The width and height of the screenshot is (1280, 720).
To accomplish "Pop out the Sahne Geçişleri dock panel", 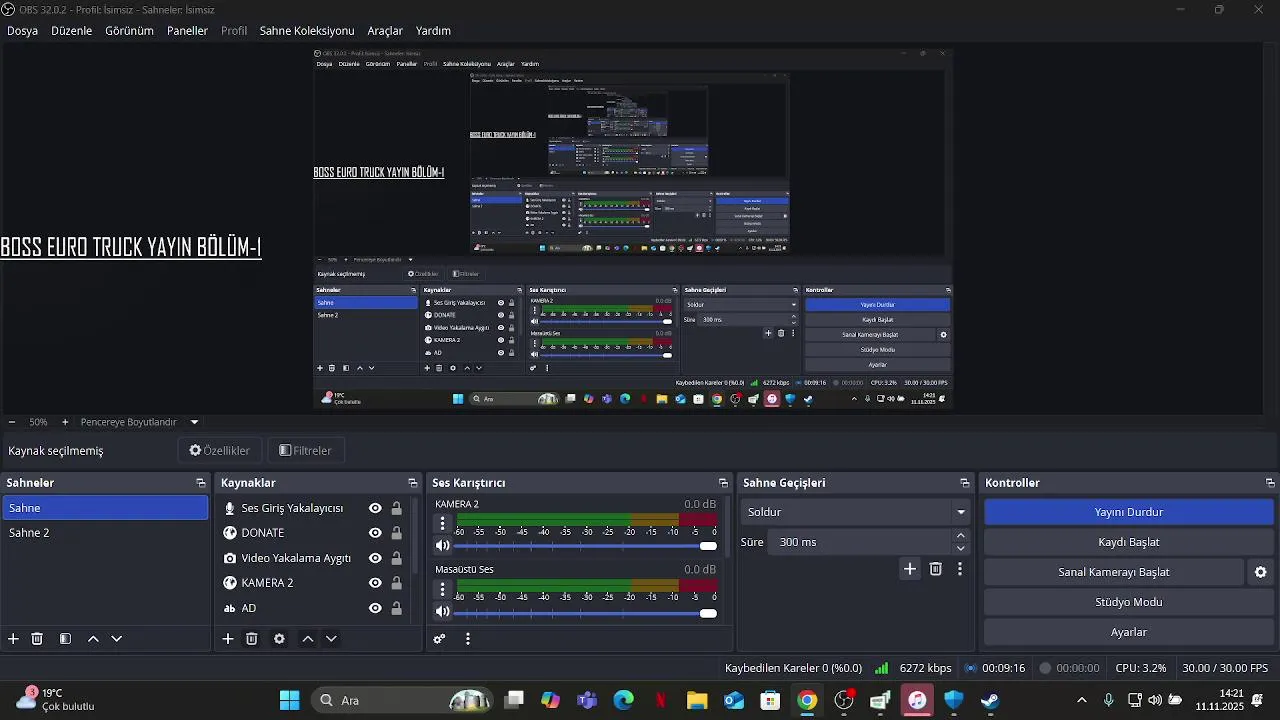I will click(965, 483).
